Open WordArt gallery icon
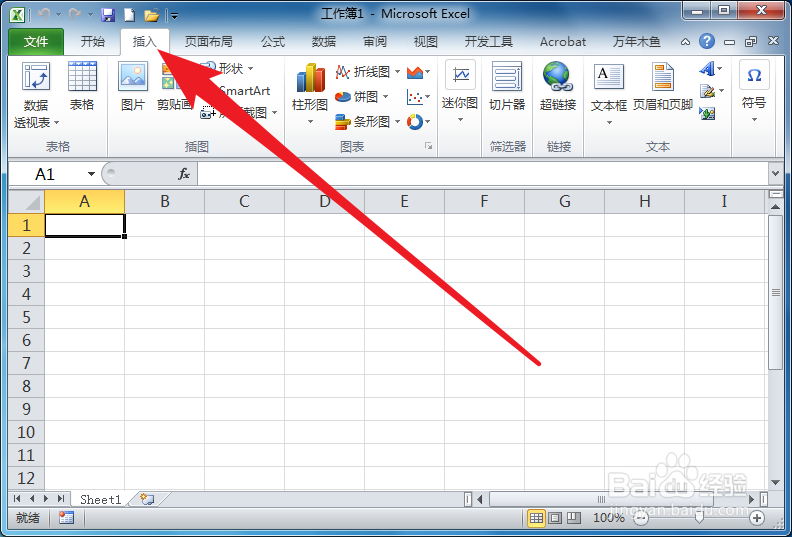This screenshot has width=792, height=537. (711, 68)
